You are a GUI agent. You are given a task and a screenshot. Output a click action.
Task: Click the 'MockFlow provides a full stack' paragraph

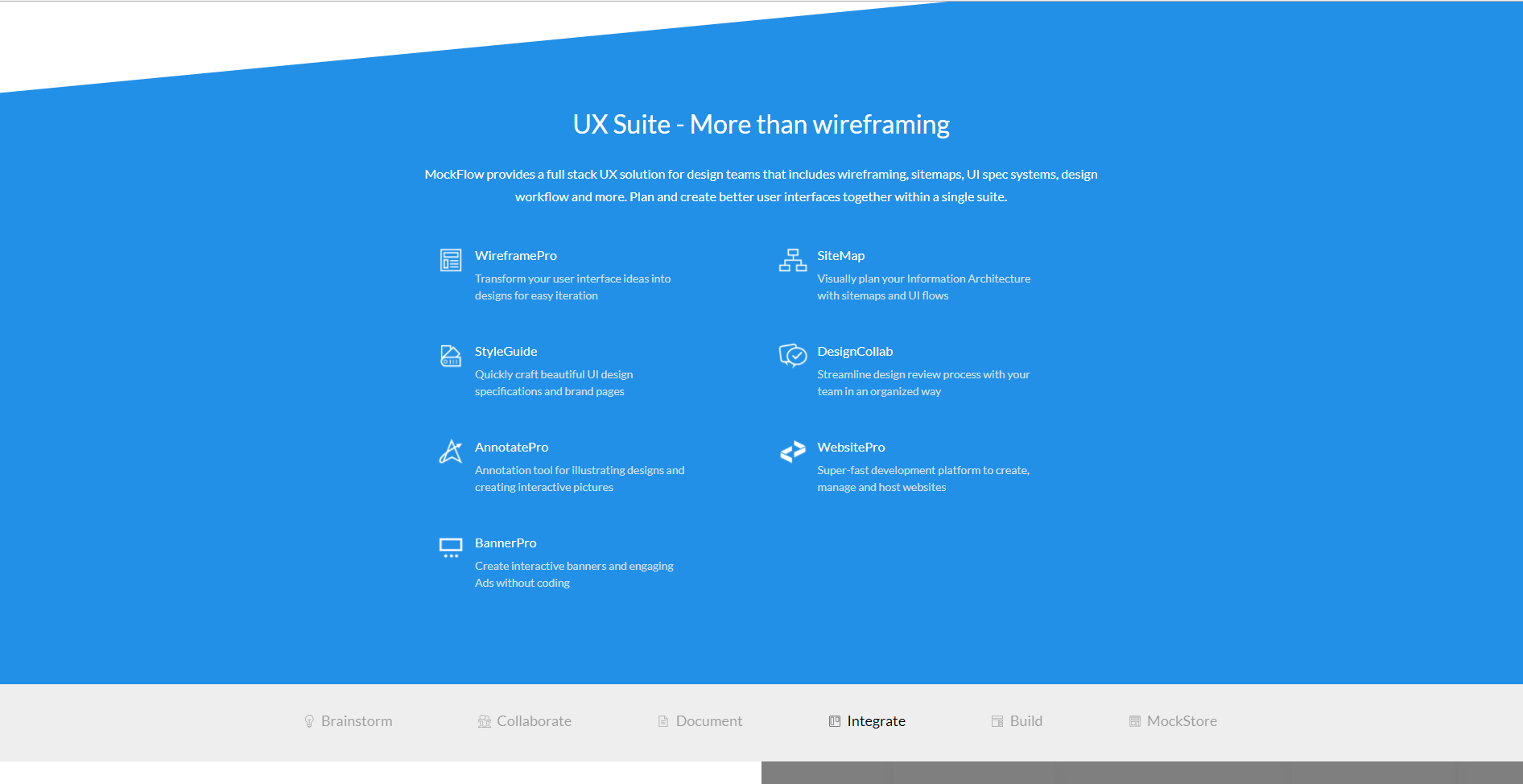(x=761, y=185)
